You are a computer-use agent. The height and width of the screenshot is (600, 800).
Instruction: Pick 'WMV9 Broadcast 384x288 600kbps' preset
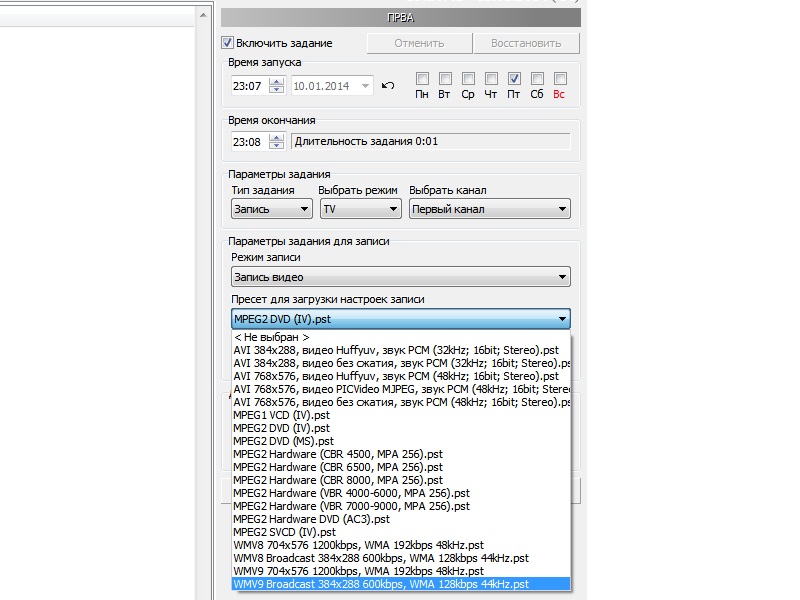(x=381, y=584)
